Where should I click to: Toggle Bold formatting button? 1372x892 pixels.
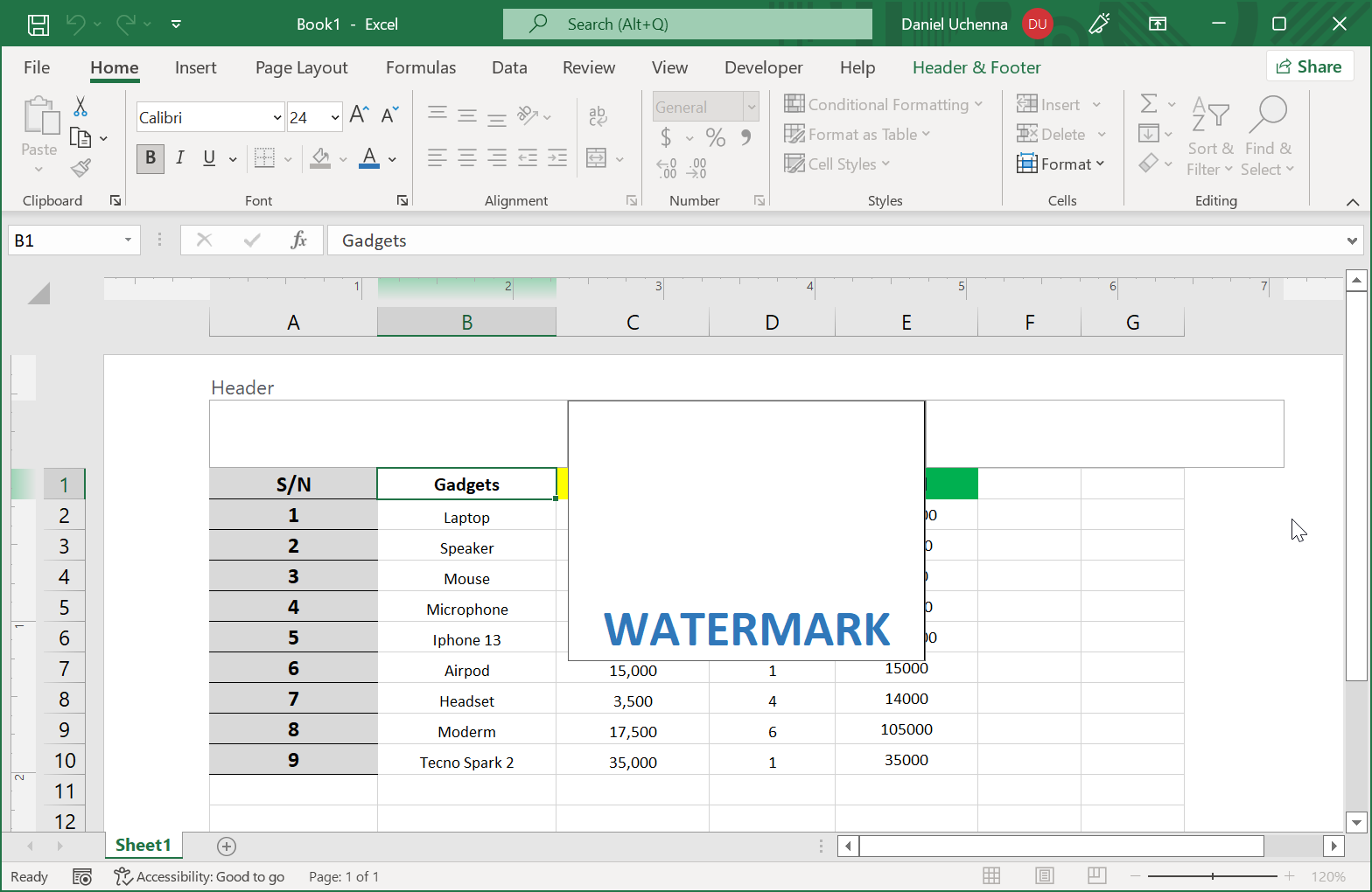tap(150, 158)
